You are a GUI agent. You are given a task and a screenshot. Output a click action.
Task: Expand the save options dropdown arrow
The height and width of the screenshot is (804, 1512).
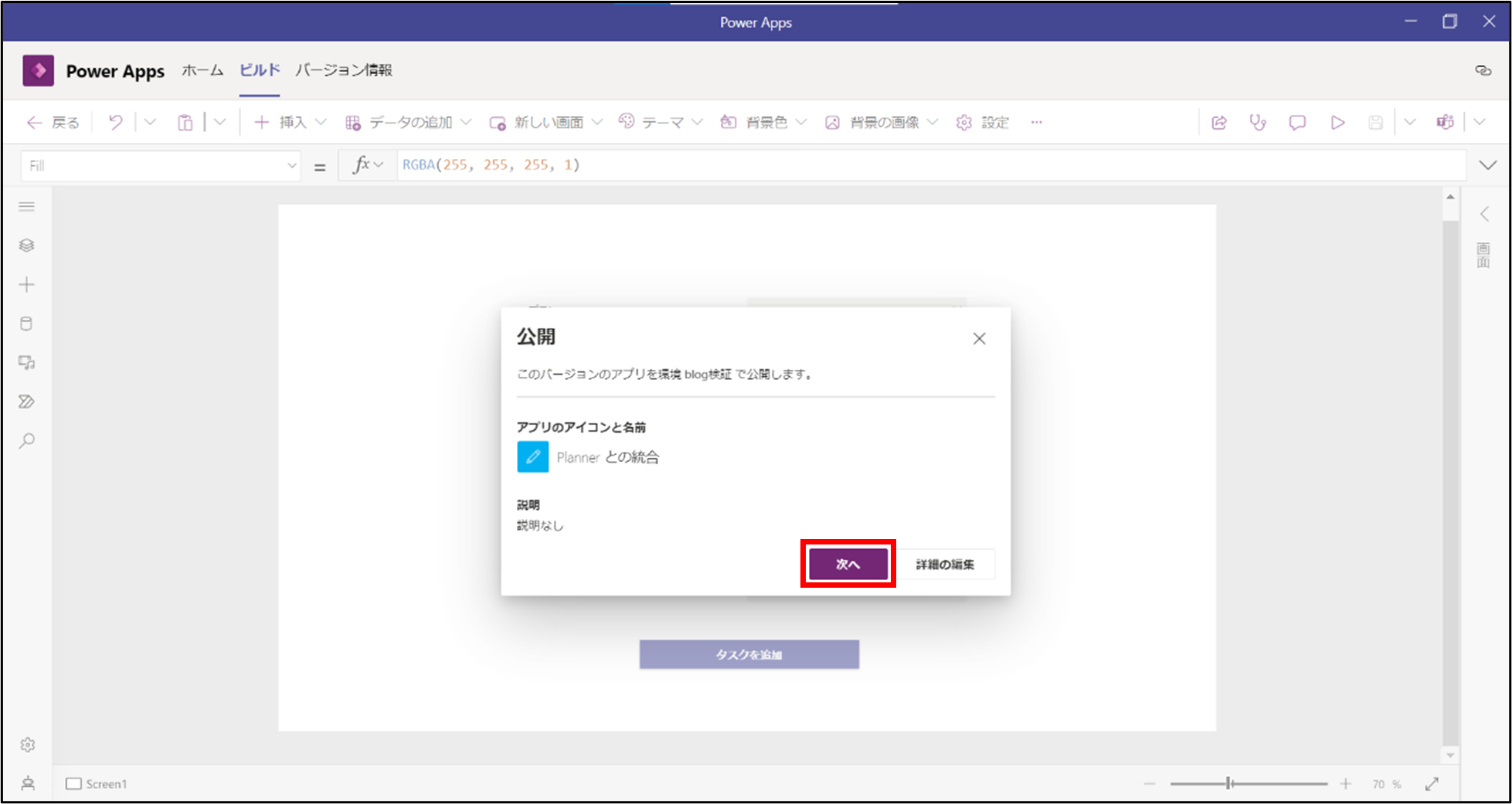(1410, 122)
